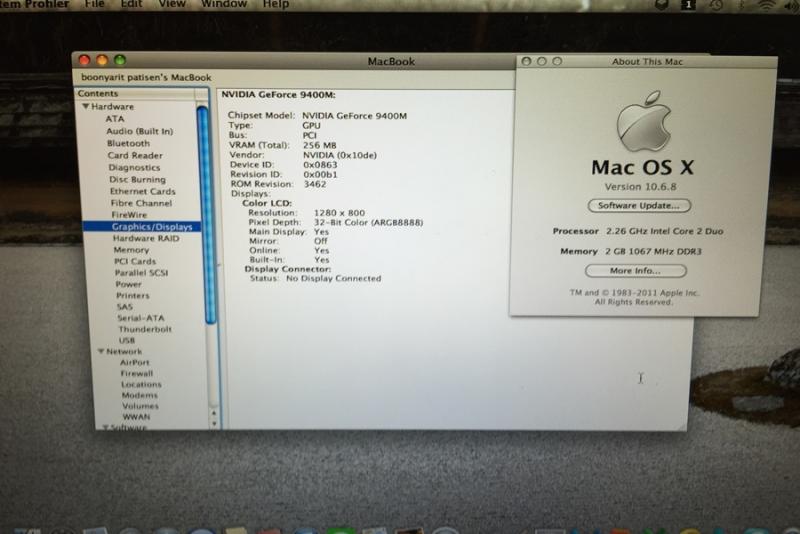The image size is (800, 534).
Task: Click the '256 MB' VRAM value
Action: (x=319, y=145)
